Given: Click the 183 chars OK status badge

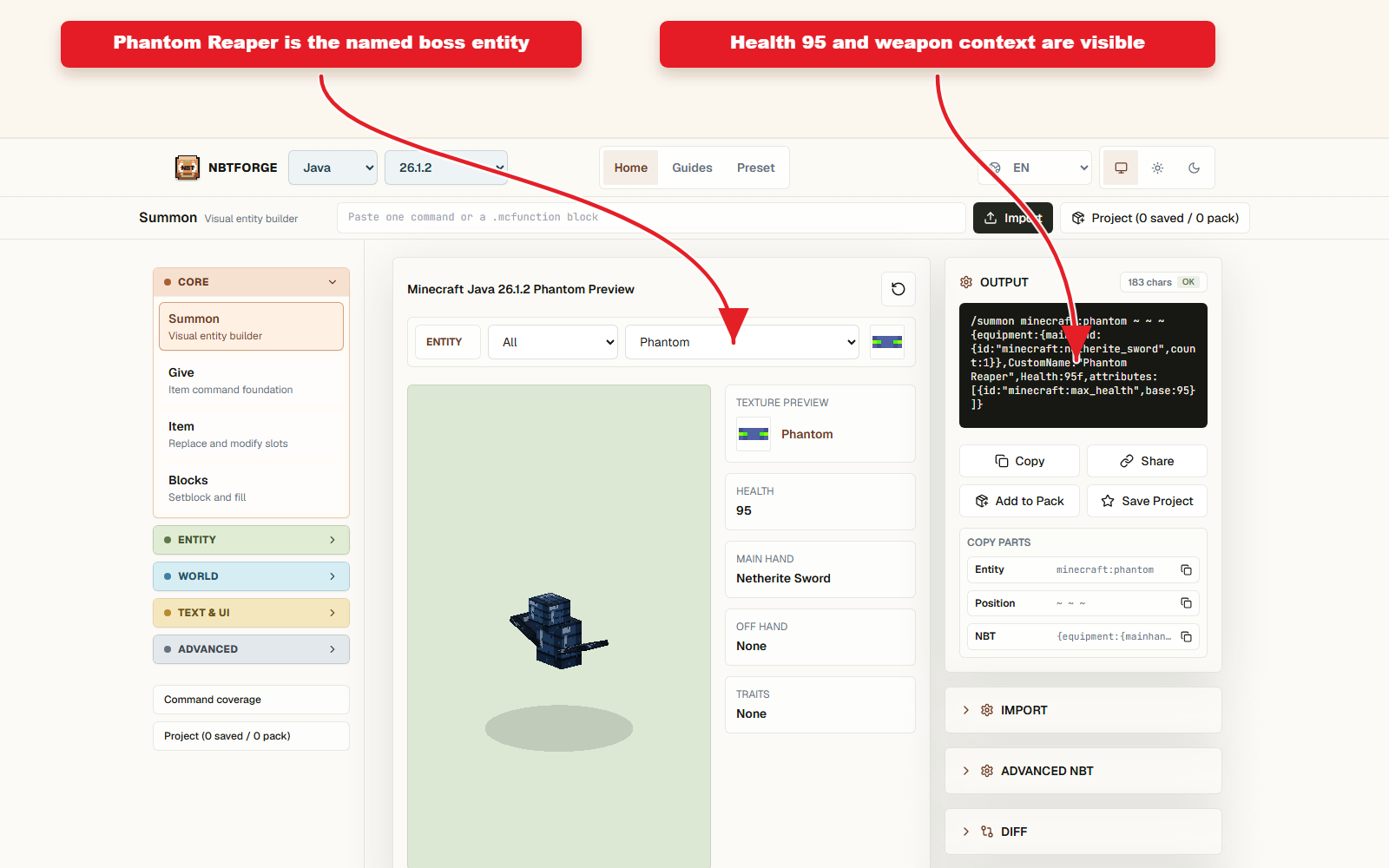Looking at the screenshot, I should coord(1162,282).
